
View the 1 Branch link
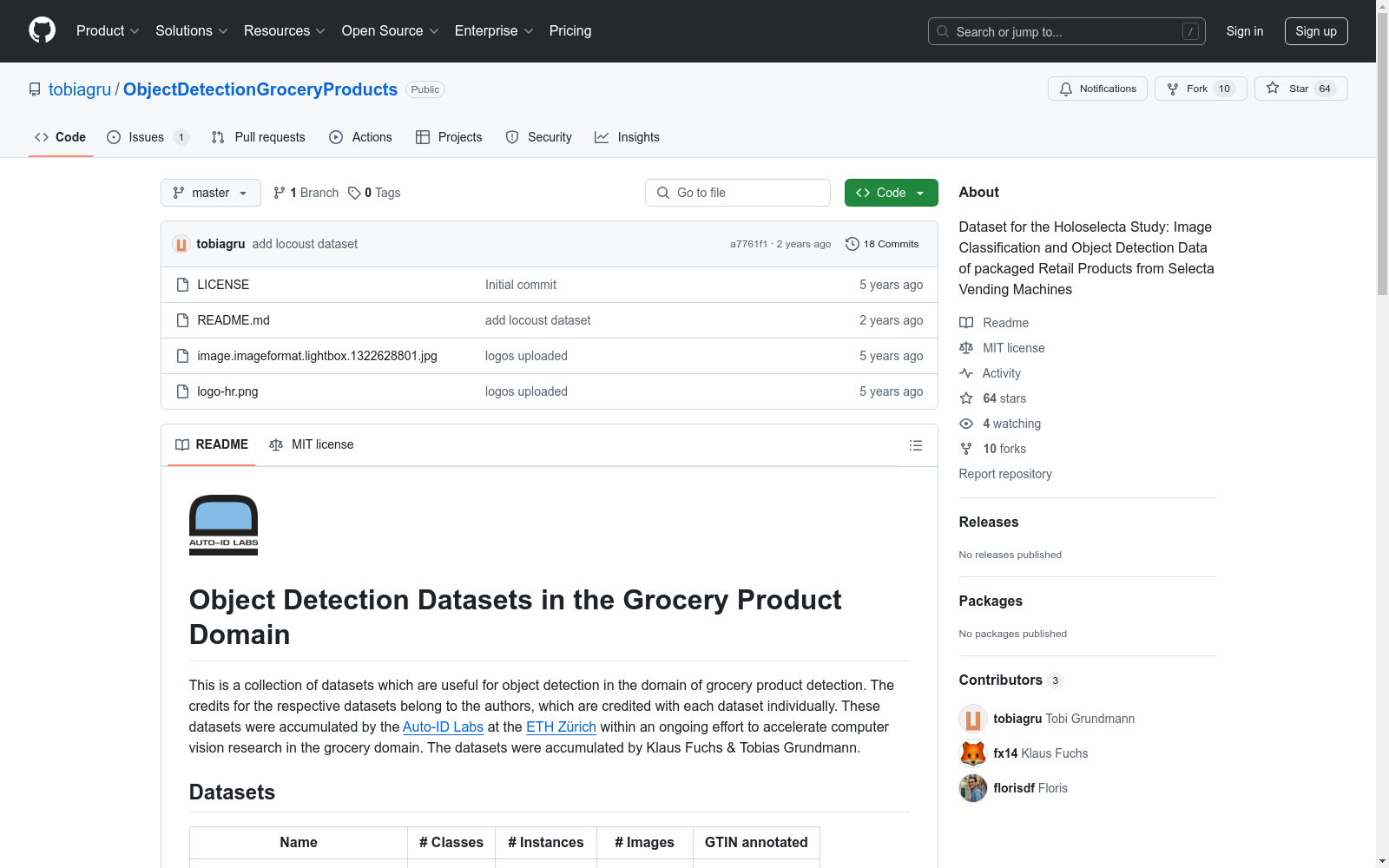pos(306,193)
